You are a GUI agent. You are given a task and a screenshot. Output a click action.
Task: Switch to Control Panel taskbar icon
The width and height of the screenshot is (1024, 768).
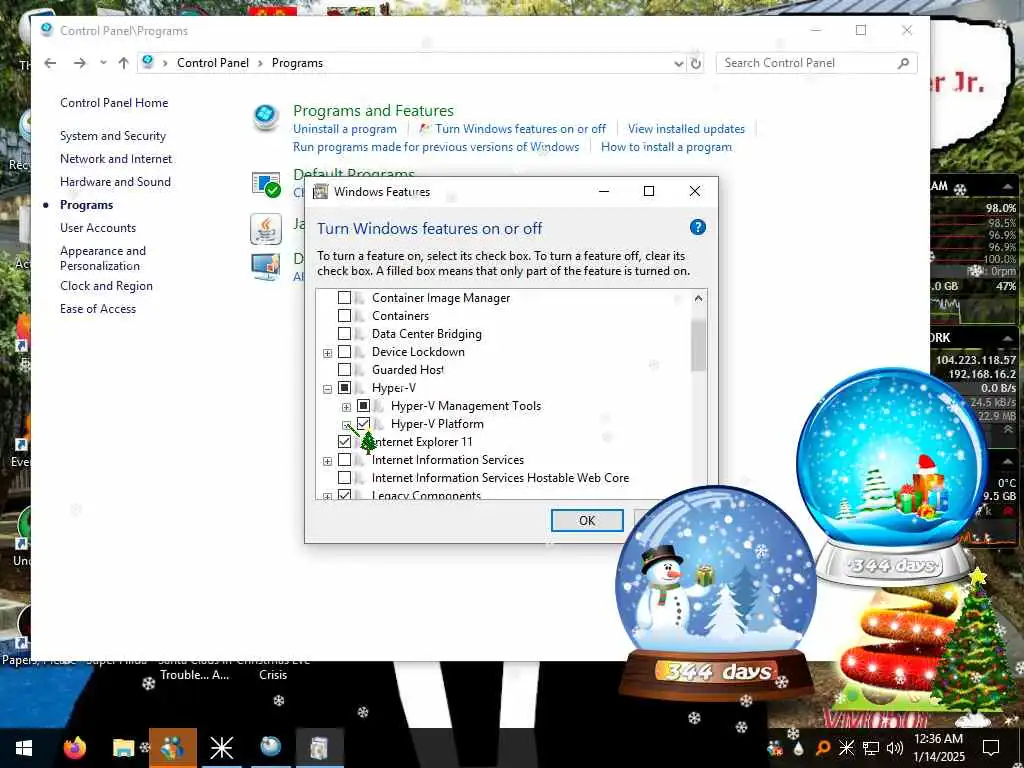pos(270,747)
